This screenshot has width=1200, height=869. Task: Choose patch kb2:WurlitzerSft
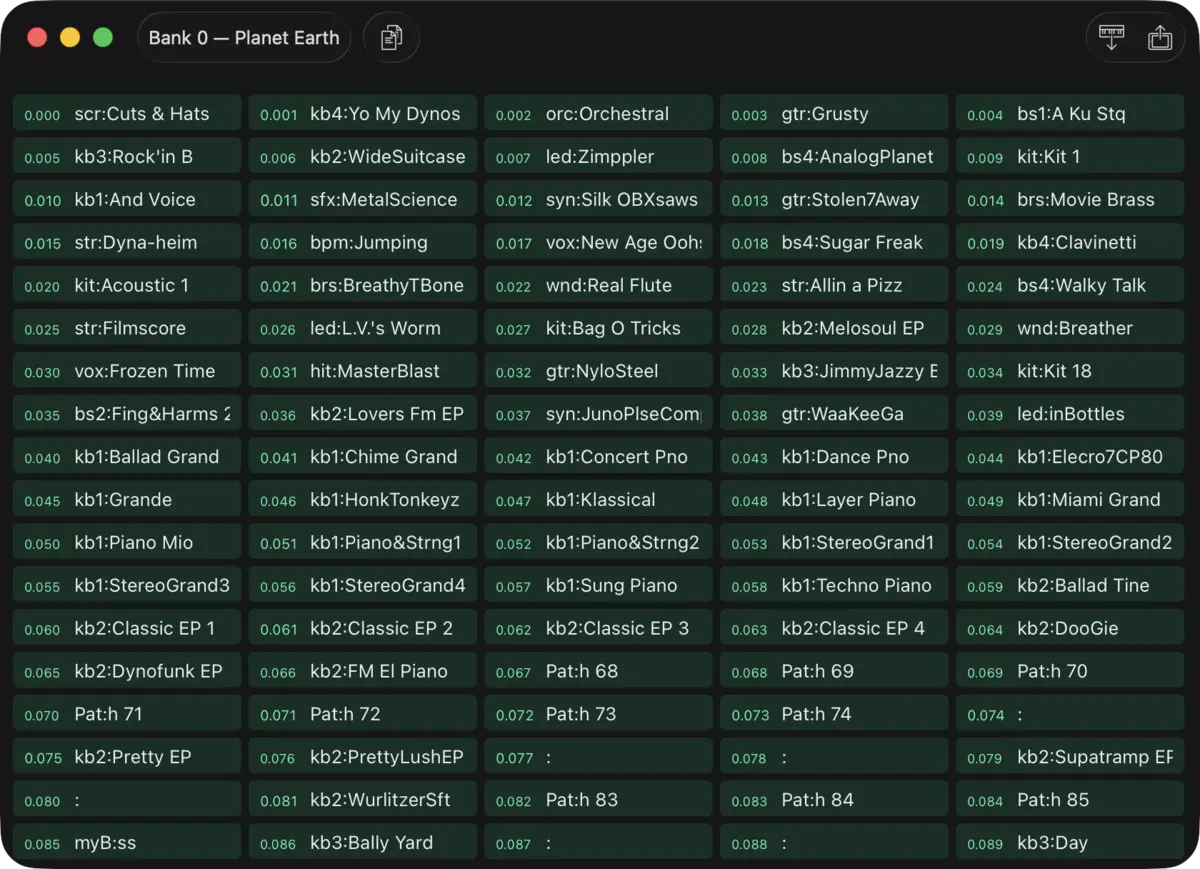364,801
